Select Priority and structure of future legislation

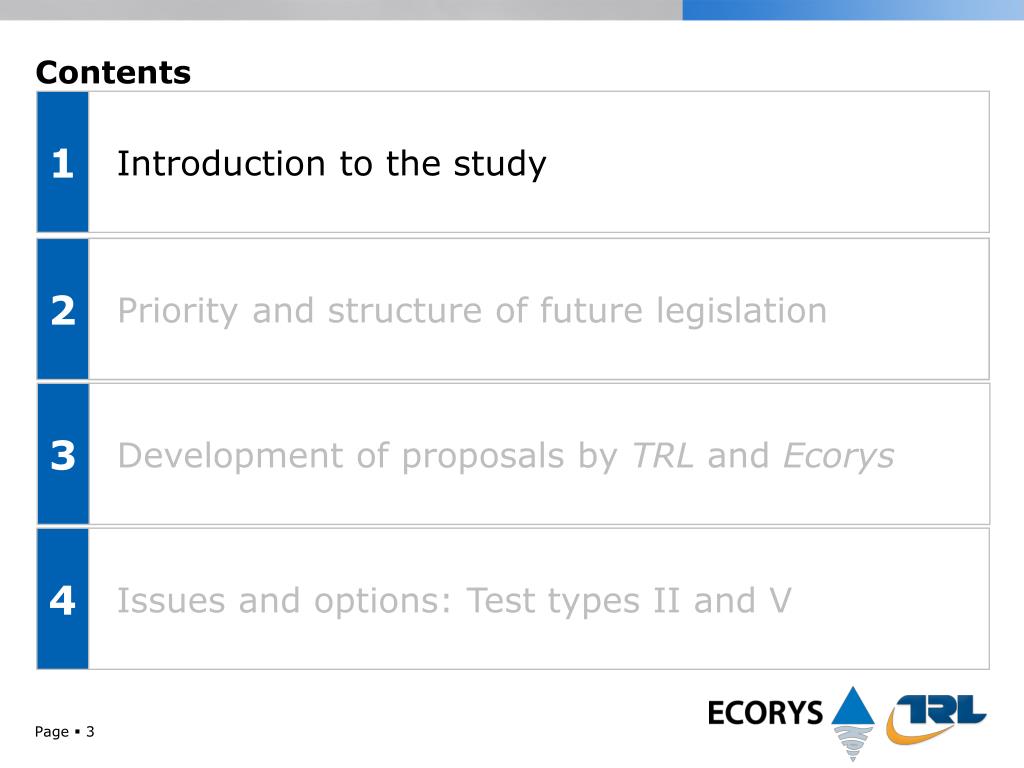pyautogui.click(x=472, y=310)
